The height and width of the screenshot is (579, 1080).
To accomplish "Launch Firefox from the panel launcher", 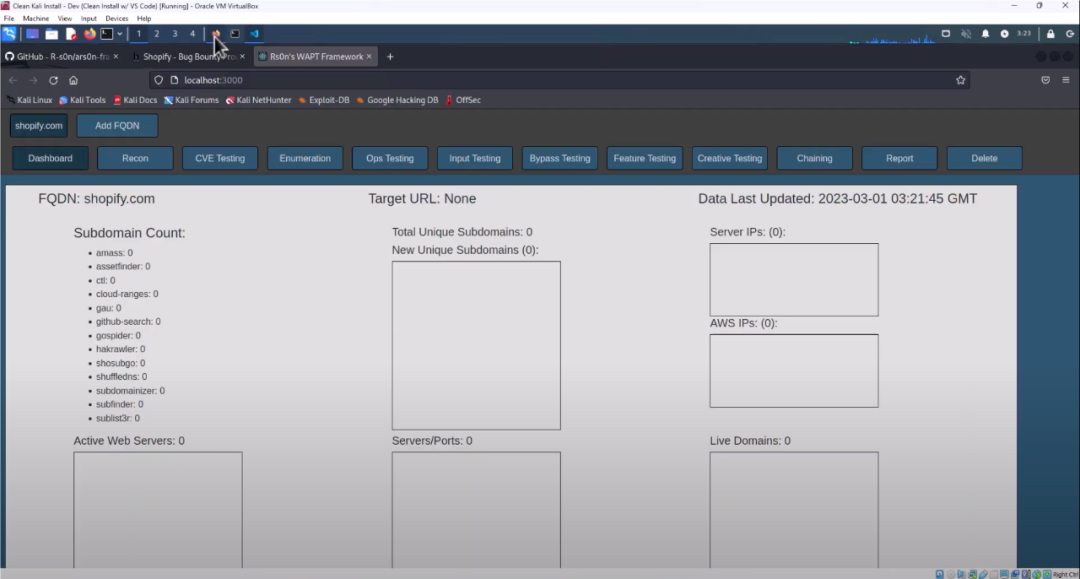I will (90, 34).
